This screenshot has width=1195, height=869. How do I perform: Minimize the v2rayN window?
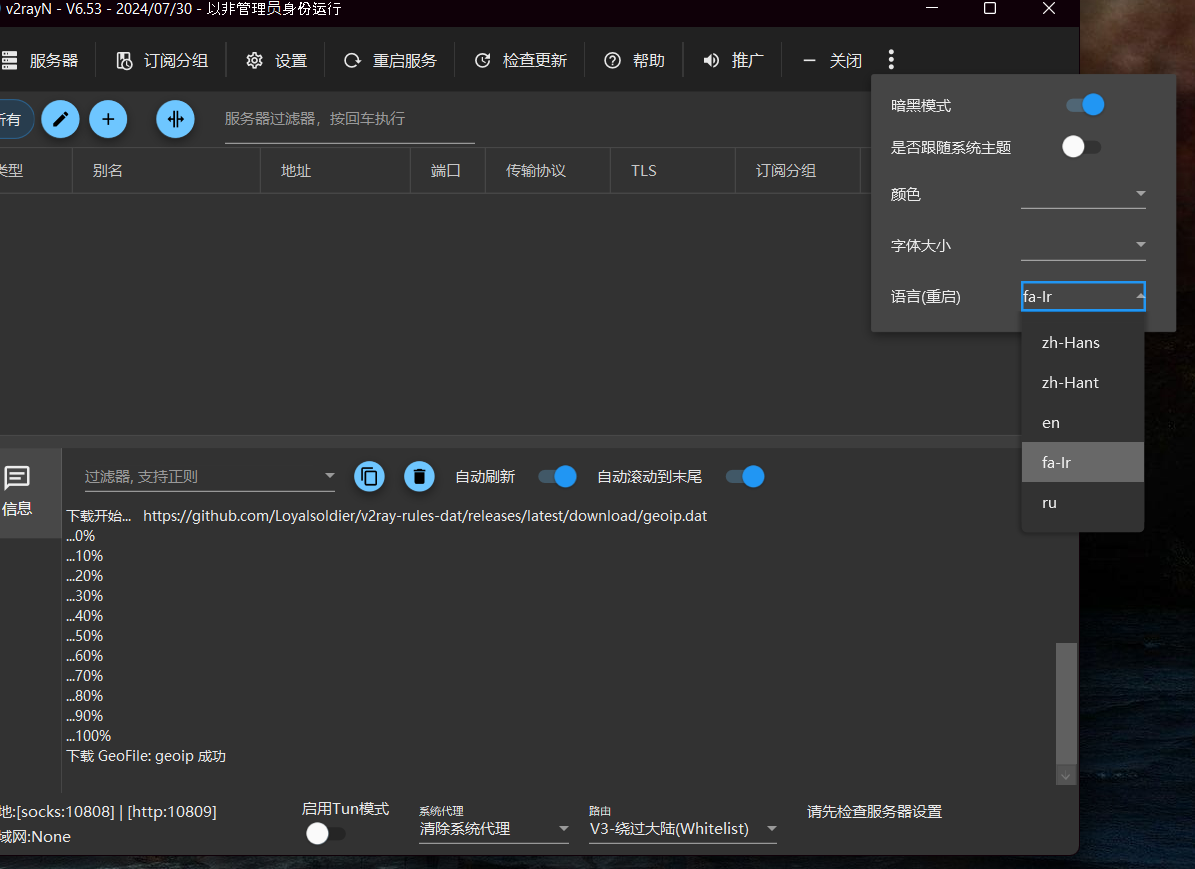click(932, 8)
